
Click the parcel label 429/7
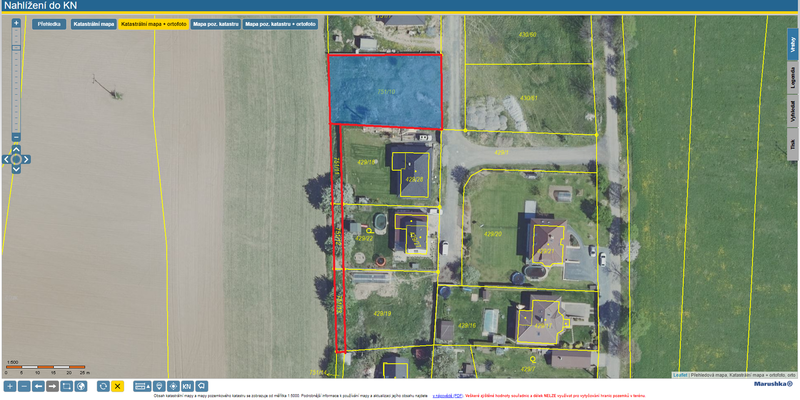pos(528,368)
